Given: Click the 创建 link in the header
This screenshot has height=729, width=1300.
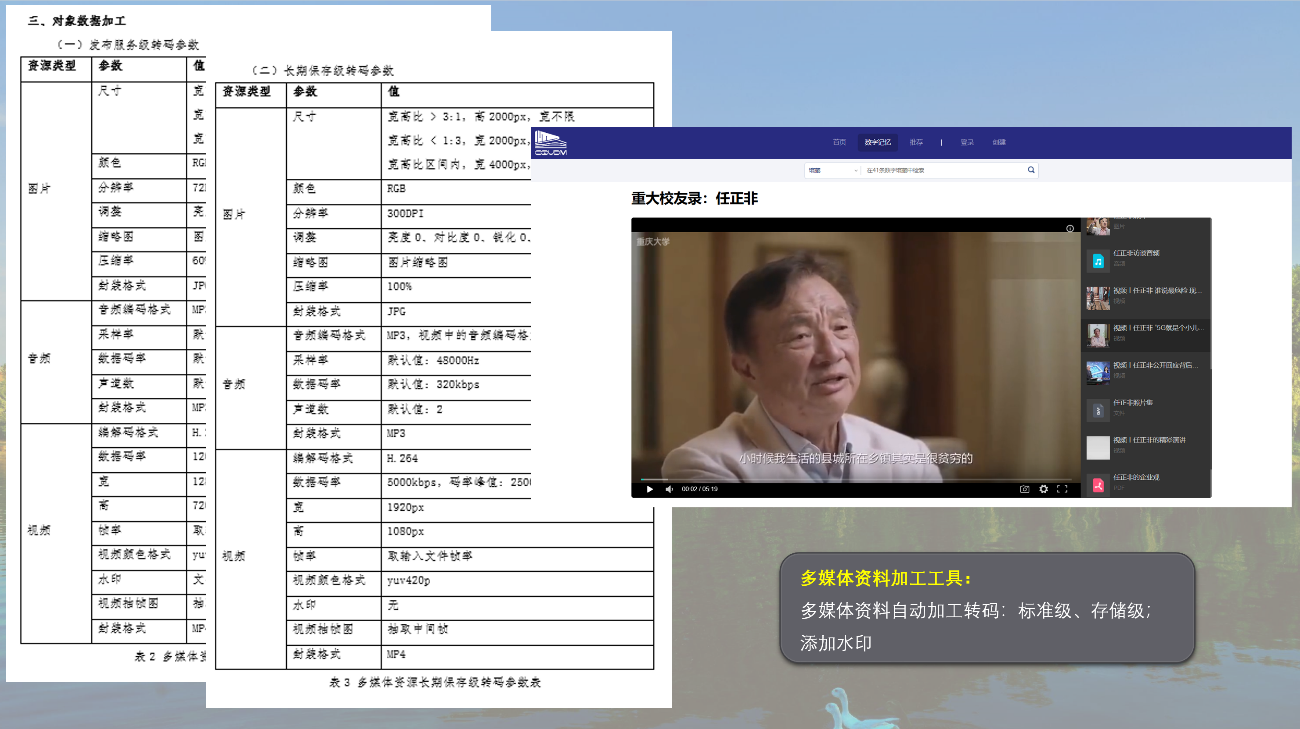Looking at the screenshot, I should point(999,142).
